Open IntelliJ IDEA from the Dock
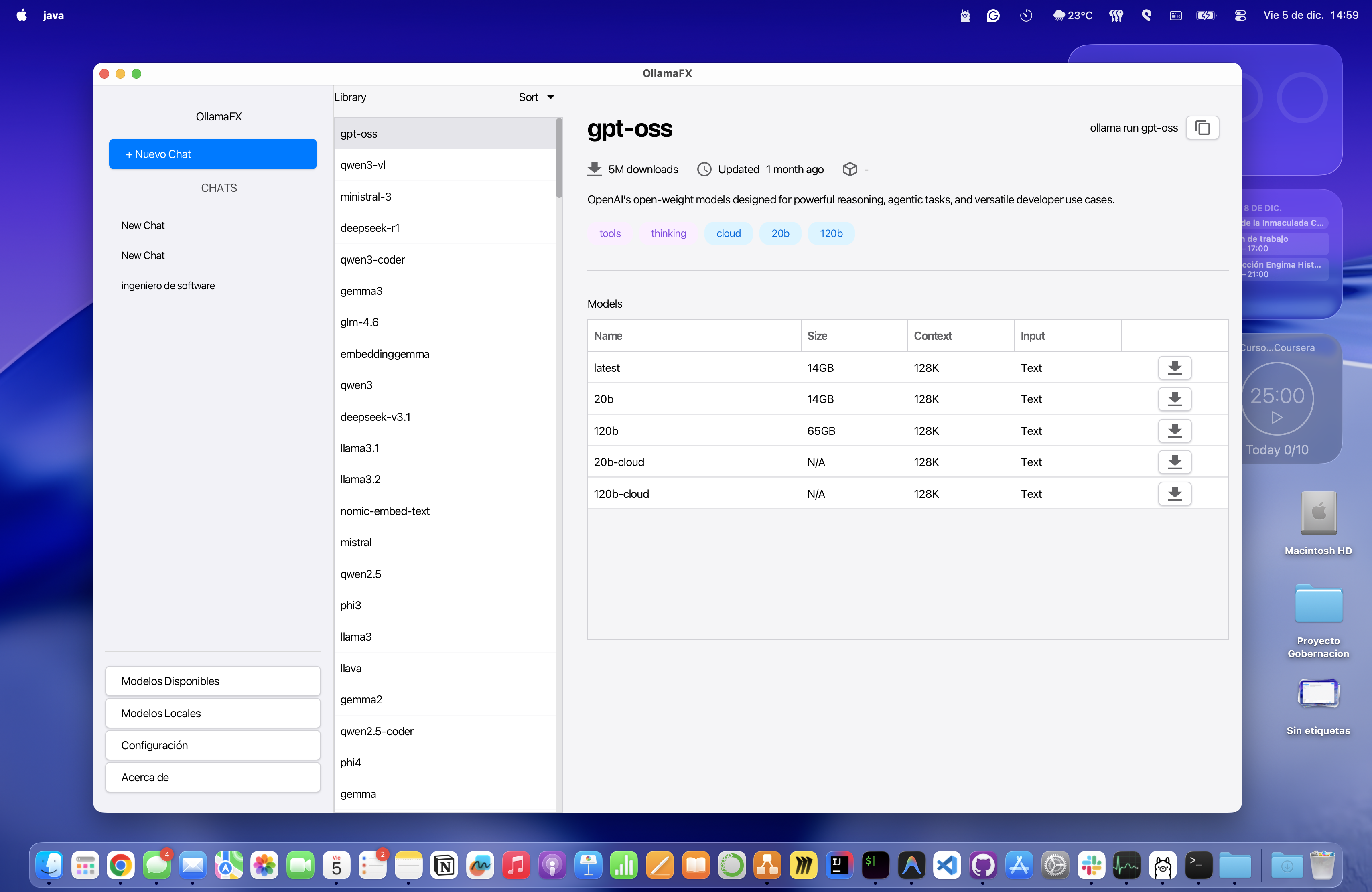The height and width of the screenshot is (892, 1372). pyautogui.click(x=839, y=865)
